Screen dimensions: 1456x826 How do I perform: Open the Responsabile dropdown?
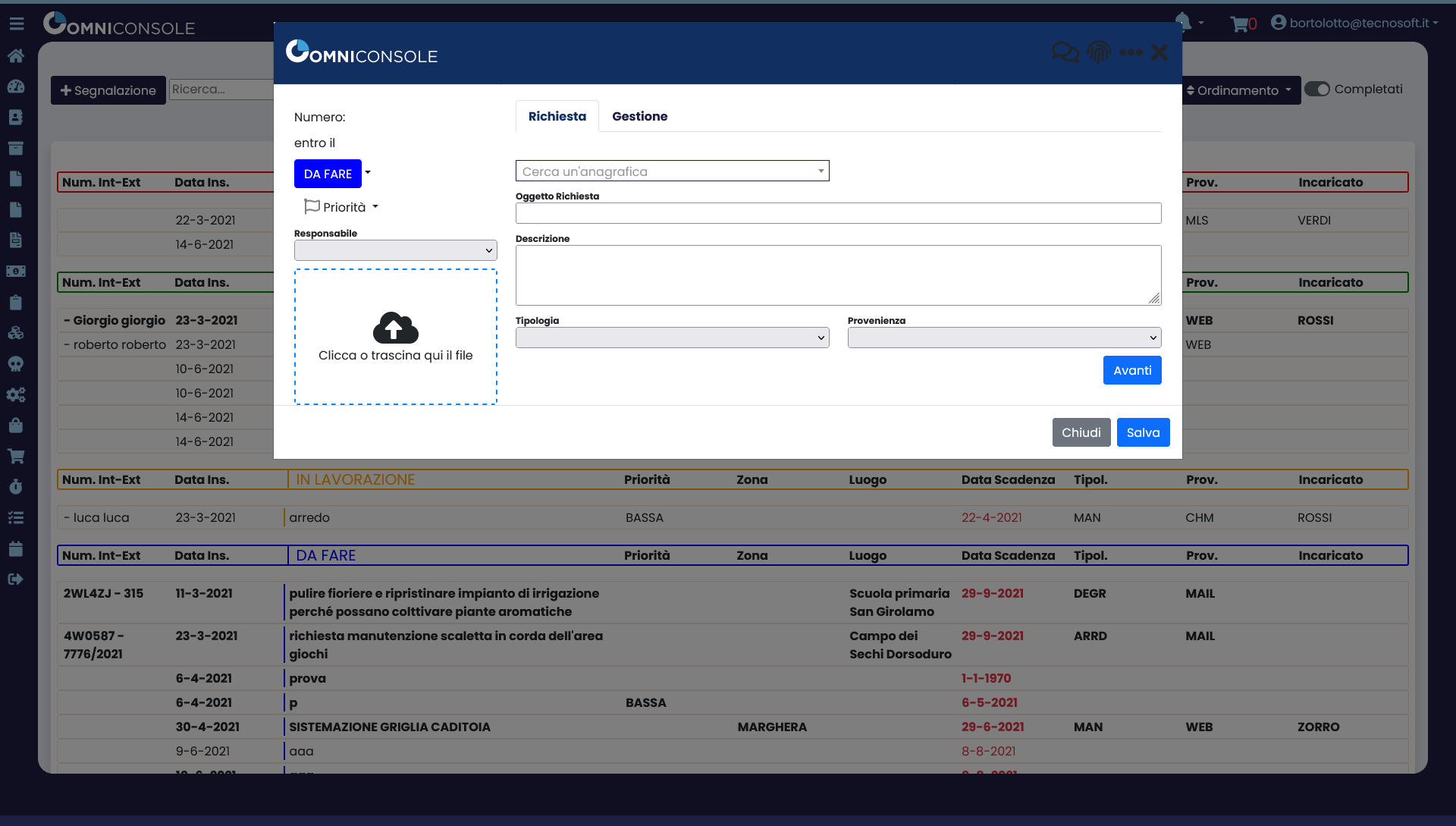(395, 250)
